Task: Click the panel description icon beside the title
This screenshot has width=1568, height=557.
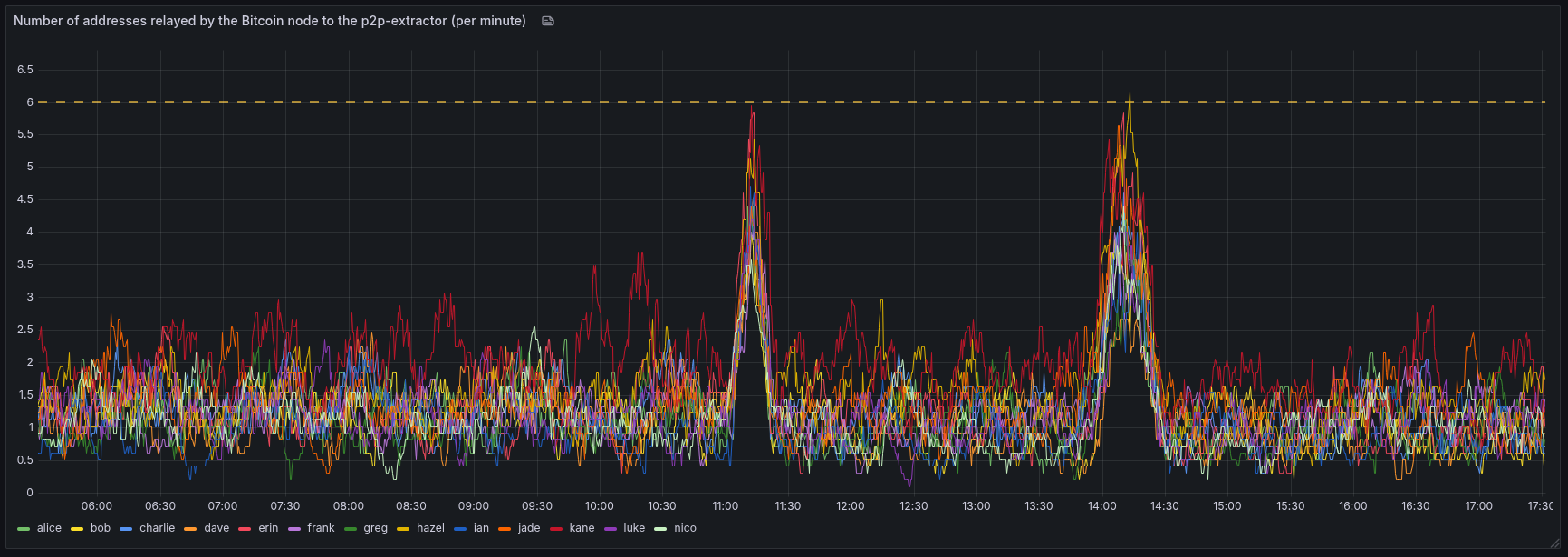Action: pos(548,21)
